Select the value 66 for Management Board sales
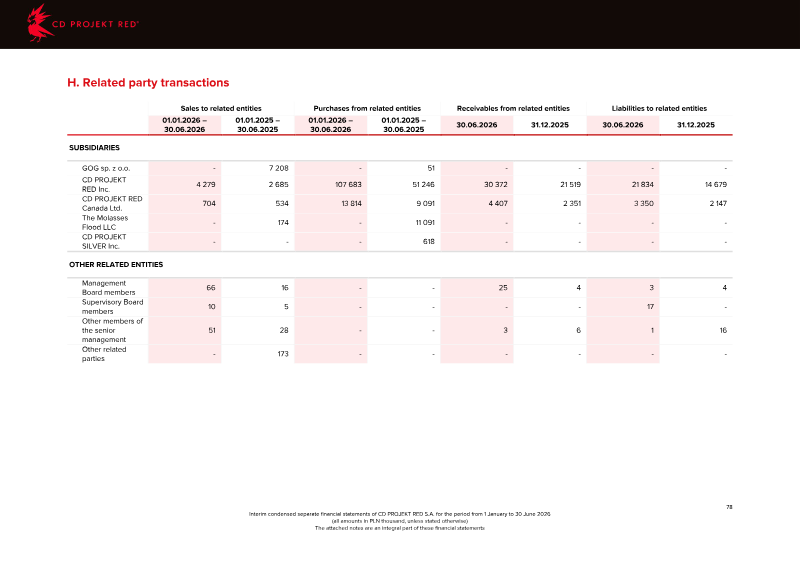 [x=211, y=288]
